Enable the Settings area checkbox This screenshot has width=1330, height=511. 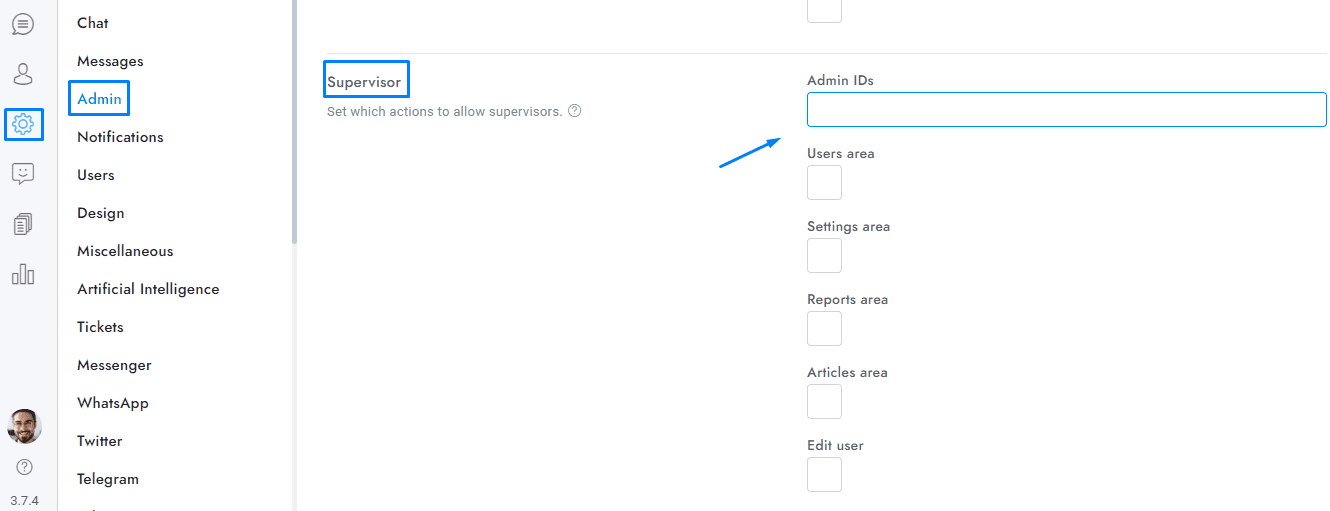[824, 256]
